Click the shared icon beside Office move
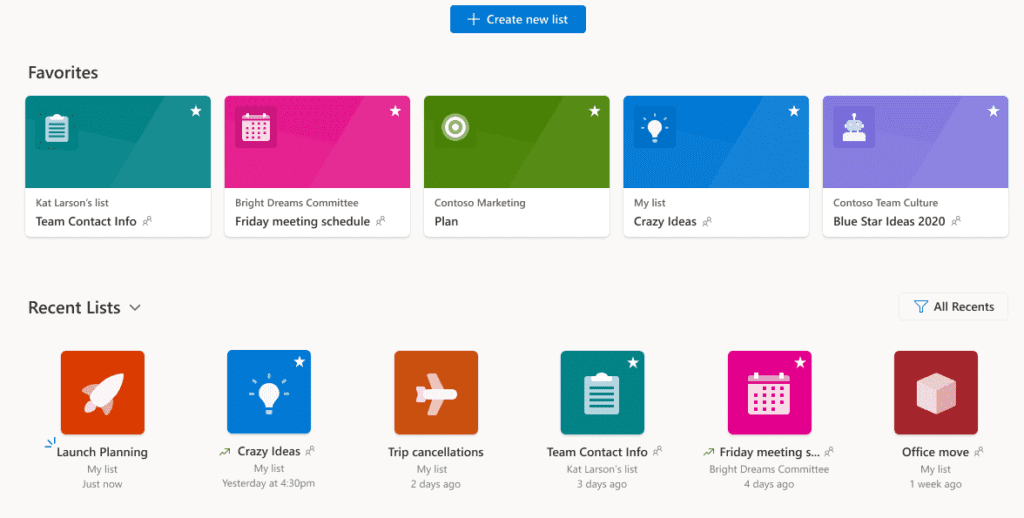This screenshot has width=1024, height=518. [978, 451]
